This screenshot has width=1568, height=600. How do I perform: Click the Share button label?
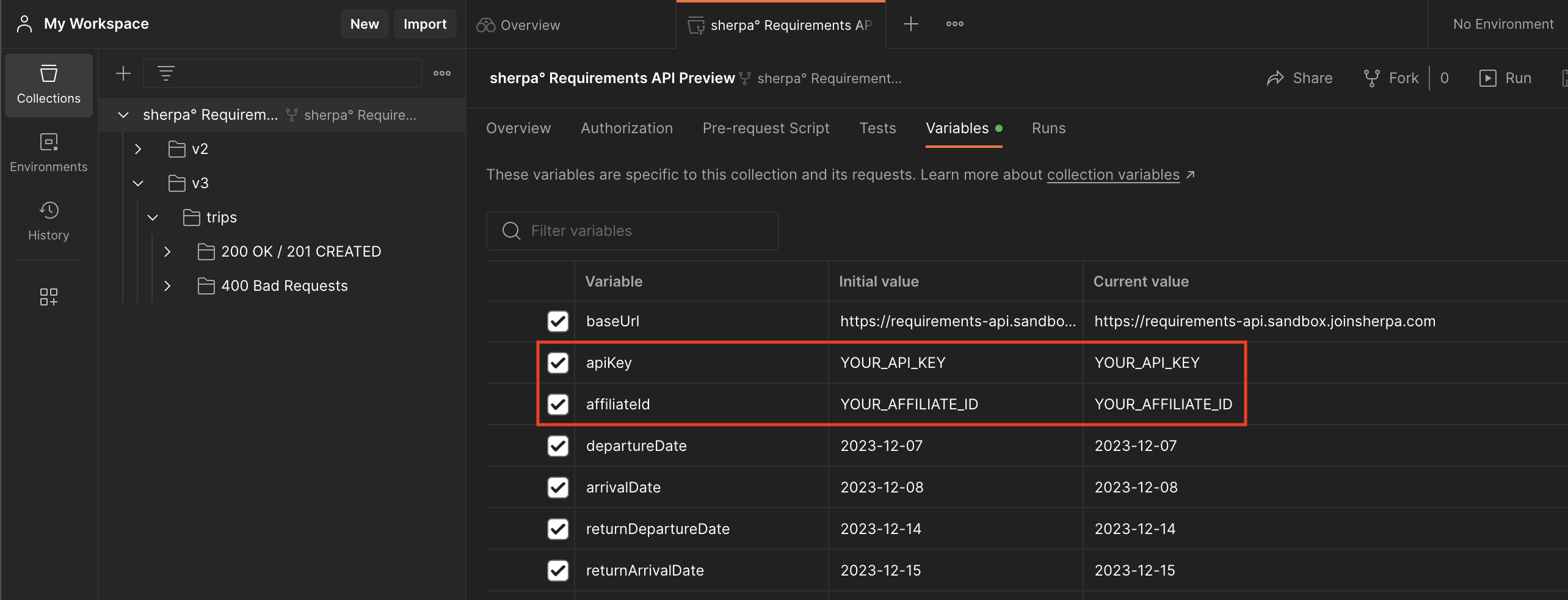(1312, 78)
